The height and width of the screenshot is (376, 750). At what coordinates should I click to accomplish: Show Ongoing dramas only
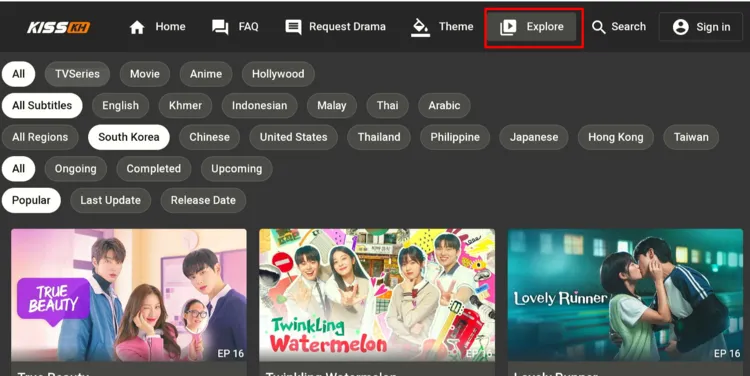point(76,169)
